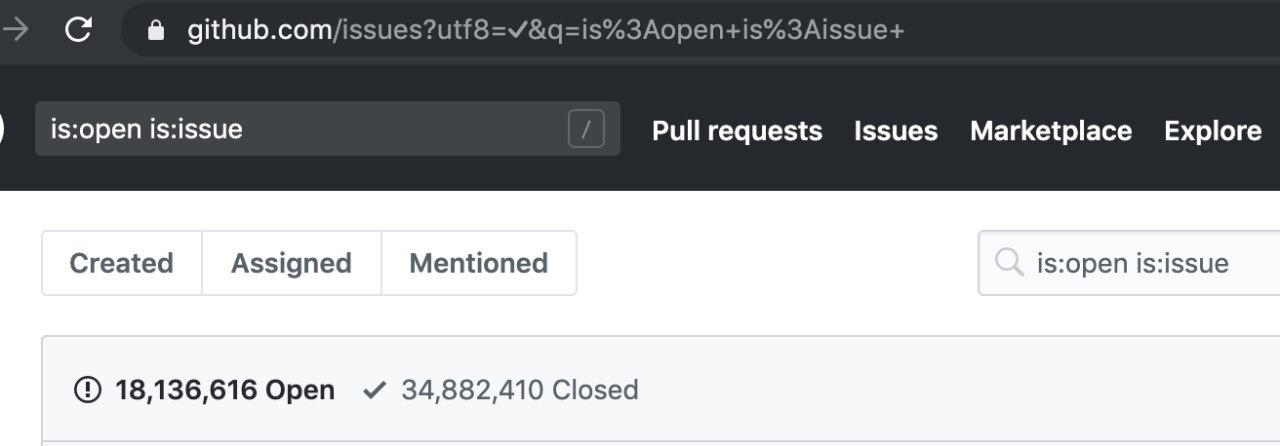Screen dimensions: 1280x446
Task: Click the slash shortcut key icon
Action: coord(586,129)
